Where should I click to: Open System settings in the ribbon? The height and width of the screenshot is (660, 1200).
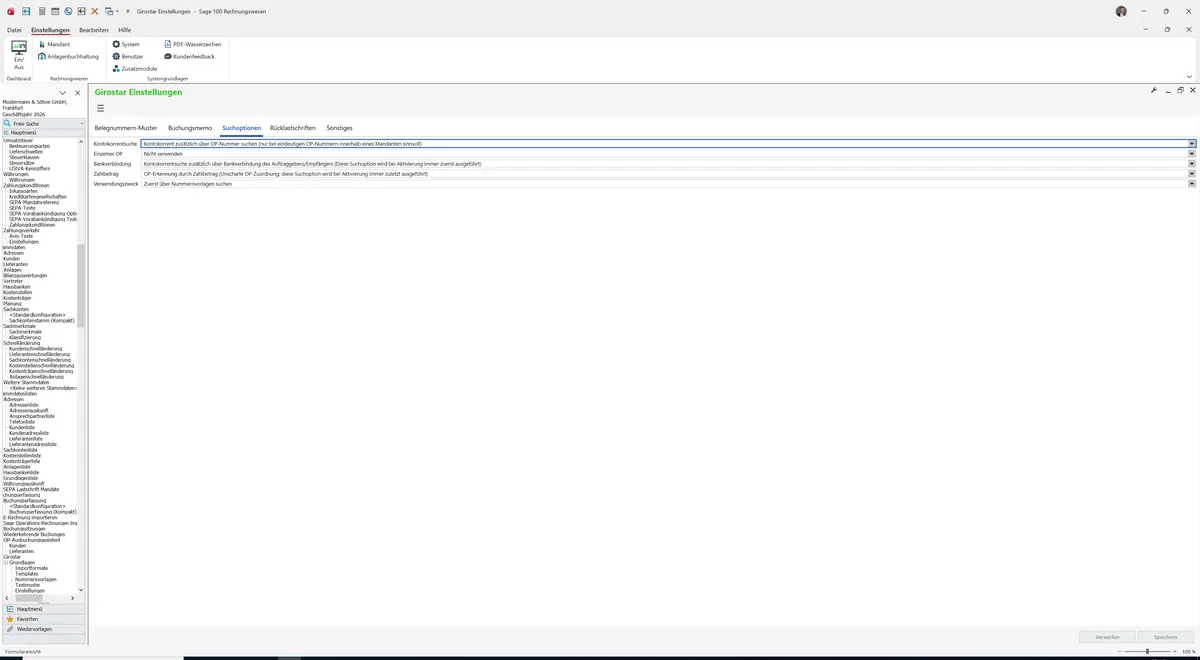(x=126, y=44)
